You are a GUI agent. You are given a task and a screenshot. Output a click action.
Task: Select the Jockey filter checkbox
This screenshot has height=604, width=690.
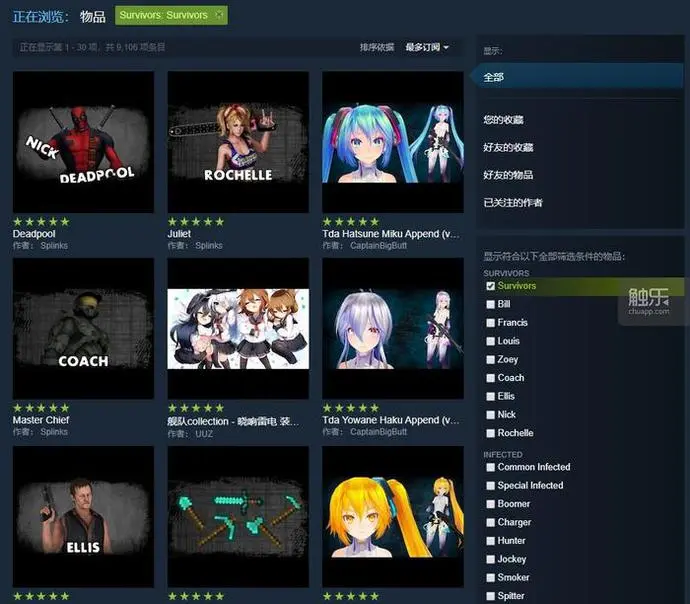(490, 560)
